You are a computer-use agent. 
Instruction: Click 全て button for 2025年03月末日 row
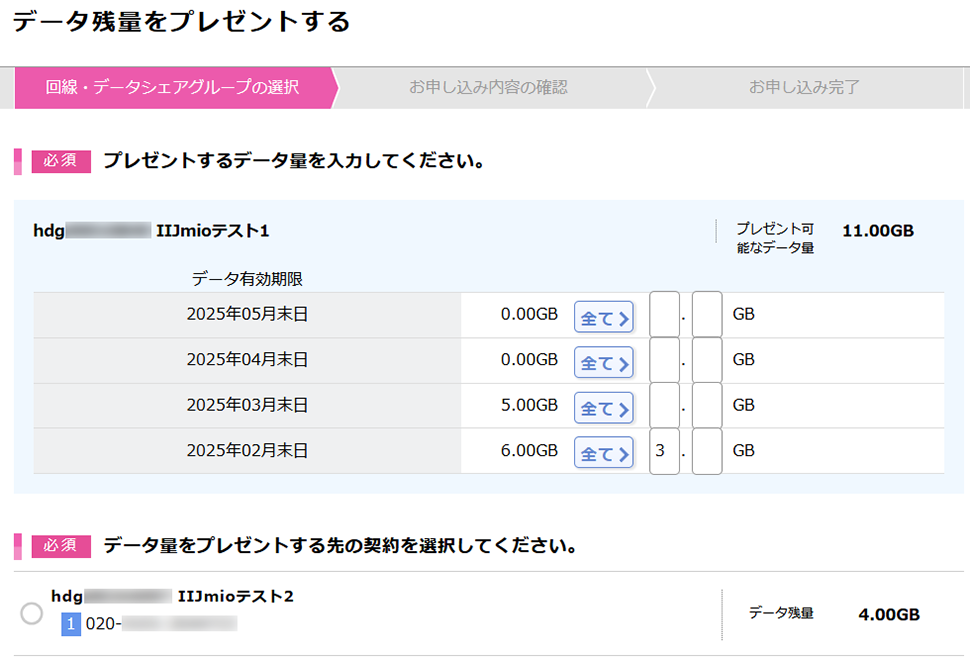(x=604, y=408)
